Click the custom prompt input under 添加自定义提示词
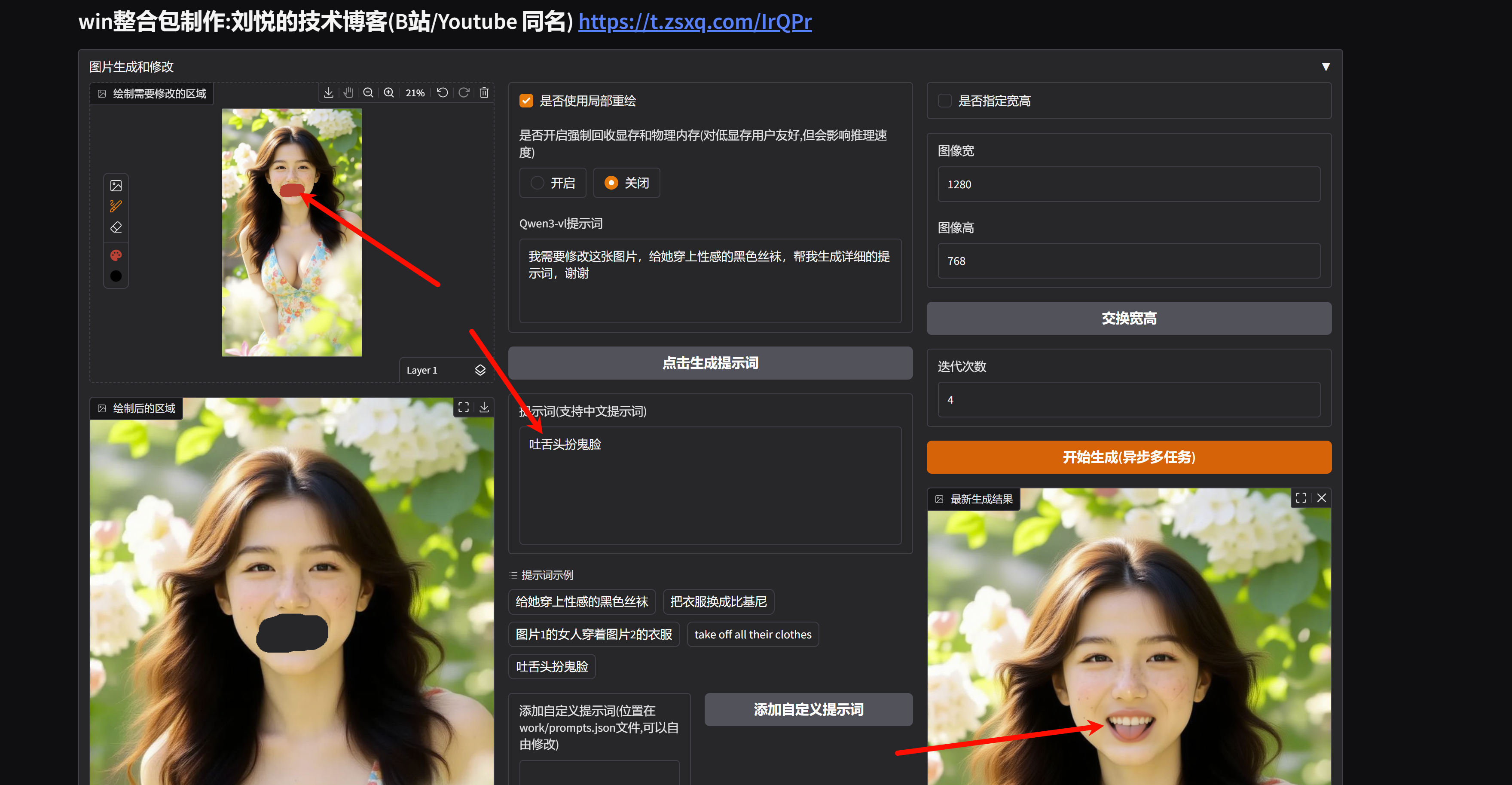 click(x=599, y=773)
